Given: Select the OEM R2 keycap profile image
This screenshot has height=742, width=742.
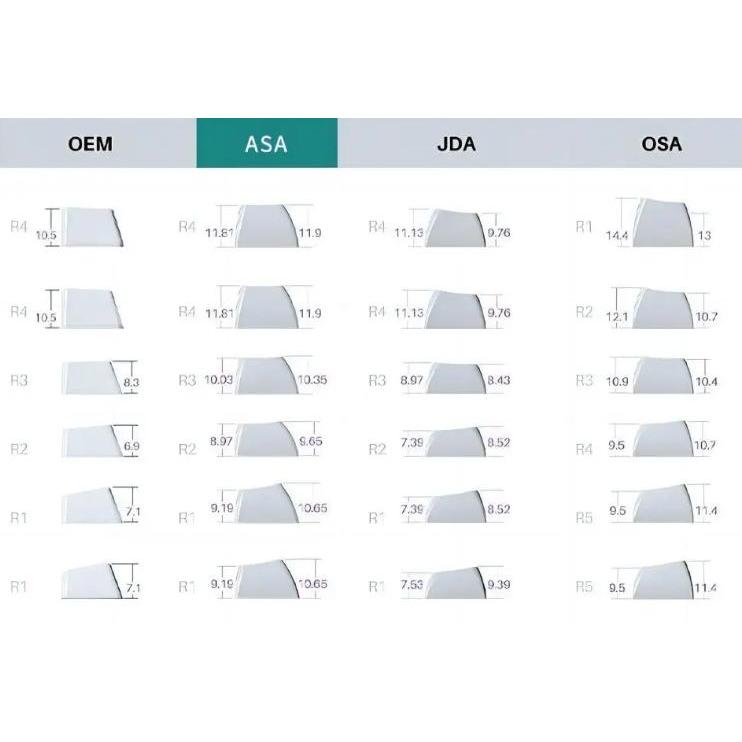Looking at the screenshot, I should [92, 442].
